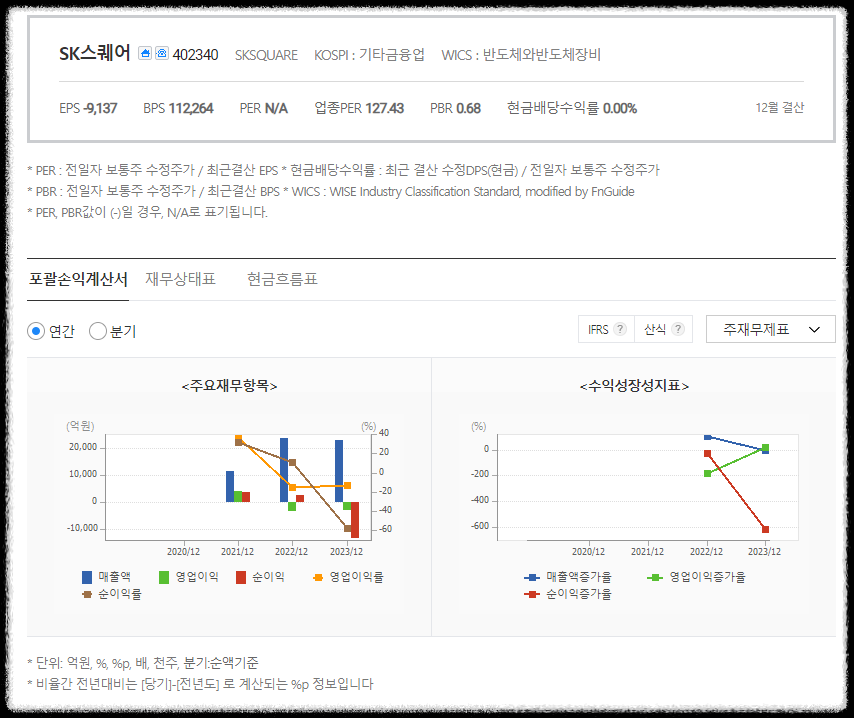Toggle the 매출액증가율 legend marker
This screenshot has width=854, height=718.
[532, 577]
